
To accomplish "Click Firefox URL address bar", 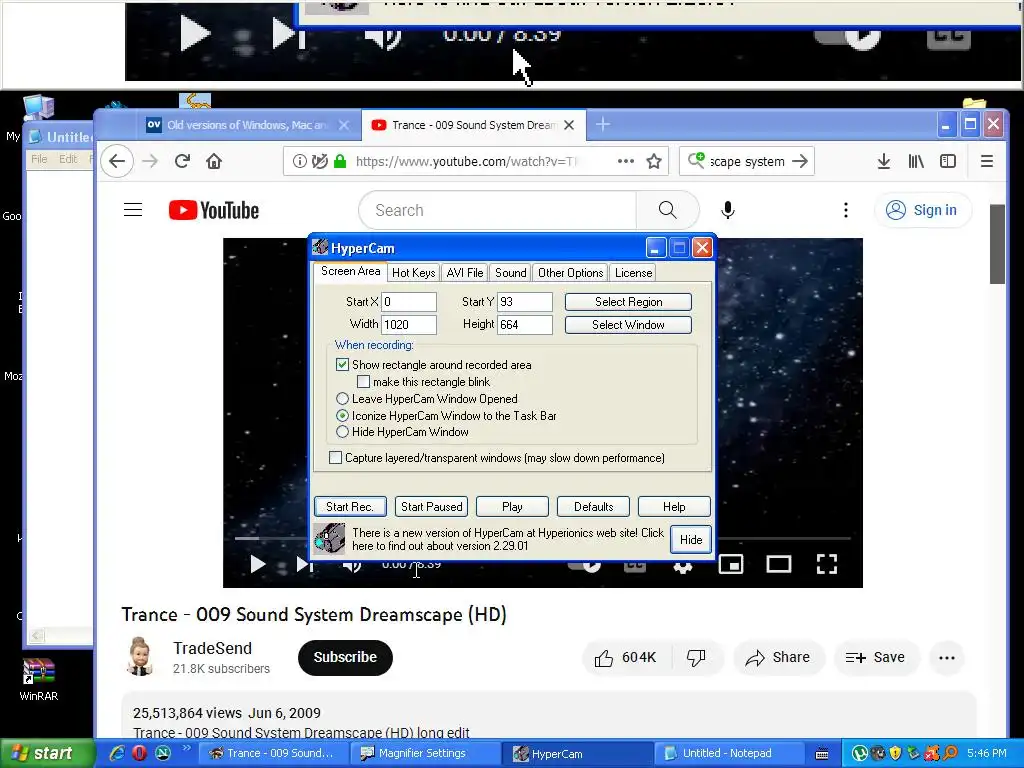I will coord(477,161).
